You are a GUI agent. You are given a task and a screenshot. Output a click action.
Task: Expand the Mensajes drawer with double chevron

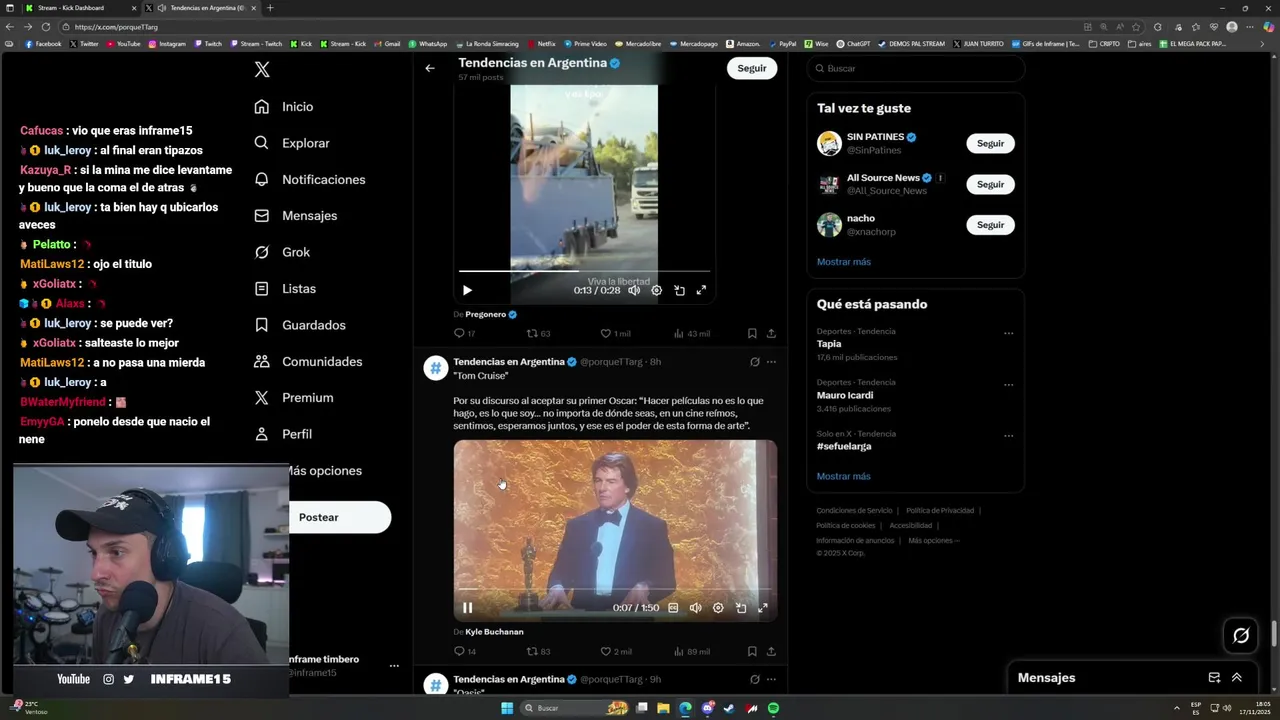(1237, 677)
